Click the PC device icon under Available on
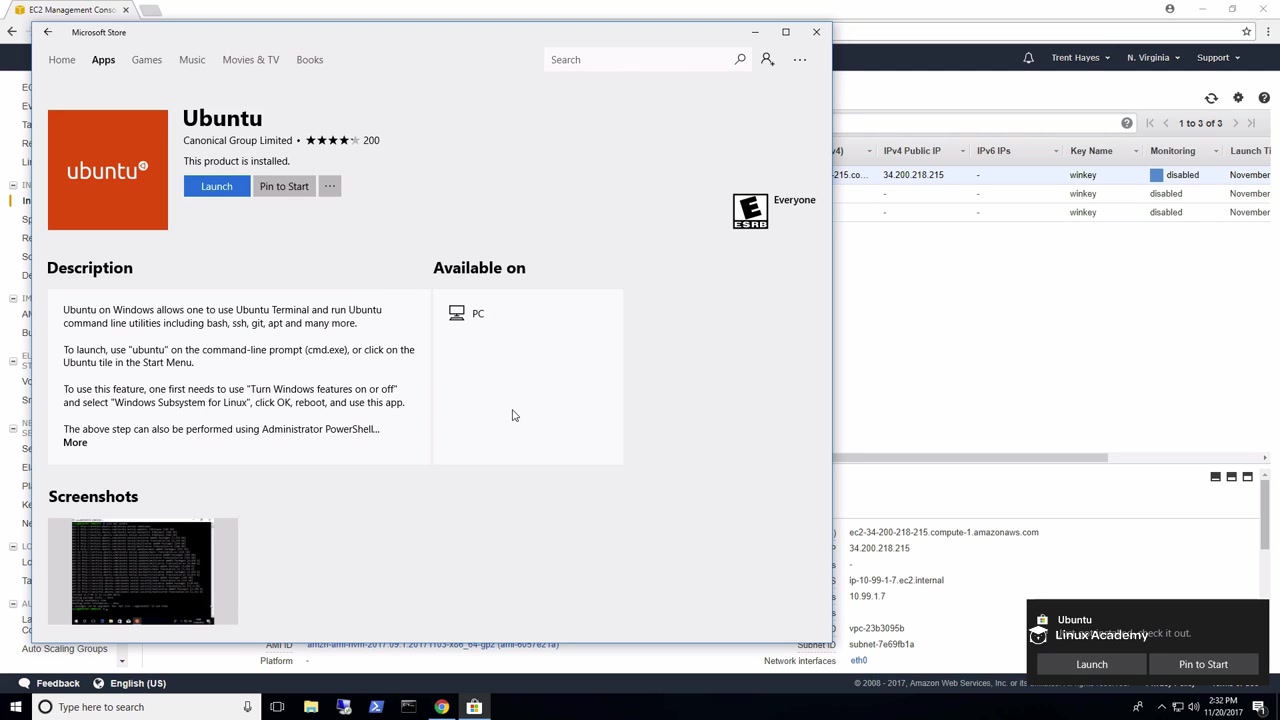 point(457,314)
